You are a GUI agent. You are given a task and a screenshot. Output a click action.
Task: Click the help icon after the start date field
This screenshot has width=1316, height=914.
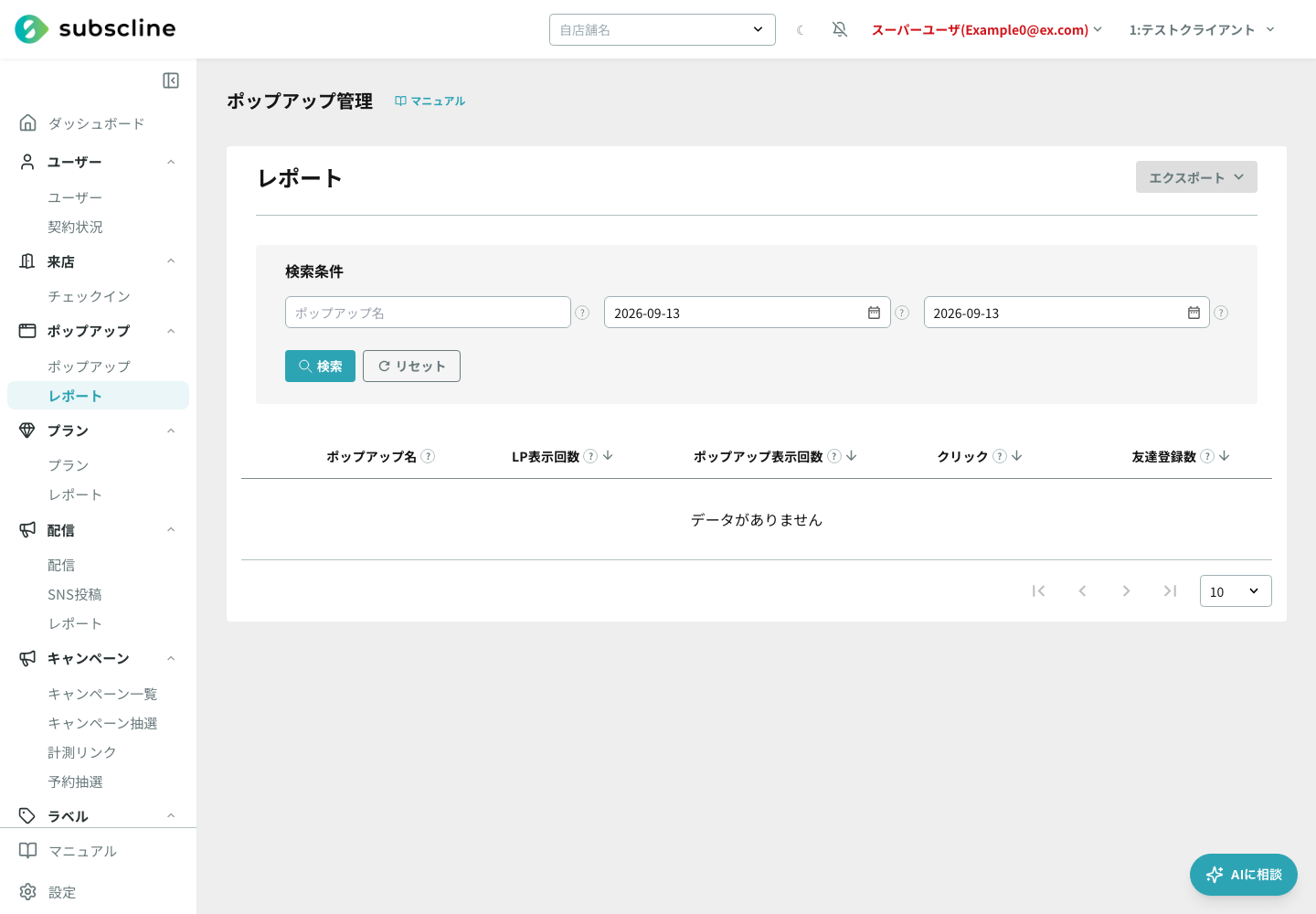902,313
